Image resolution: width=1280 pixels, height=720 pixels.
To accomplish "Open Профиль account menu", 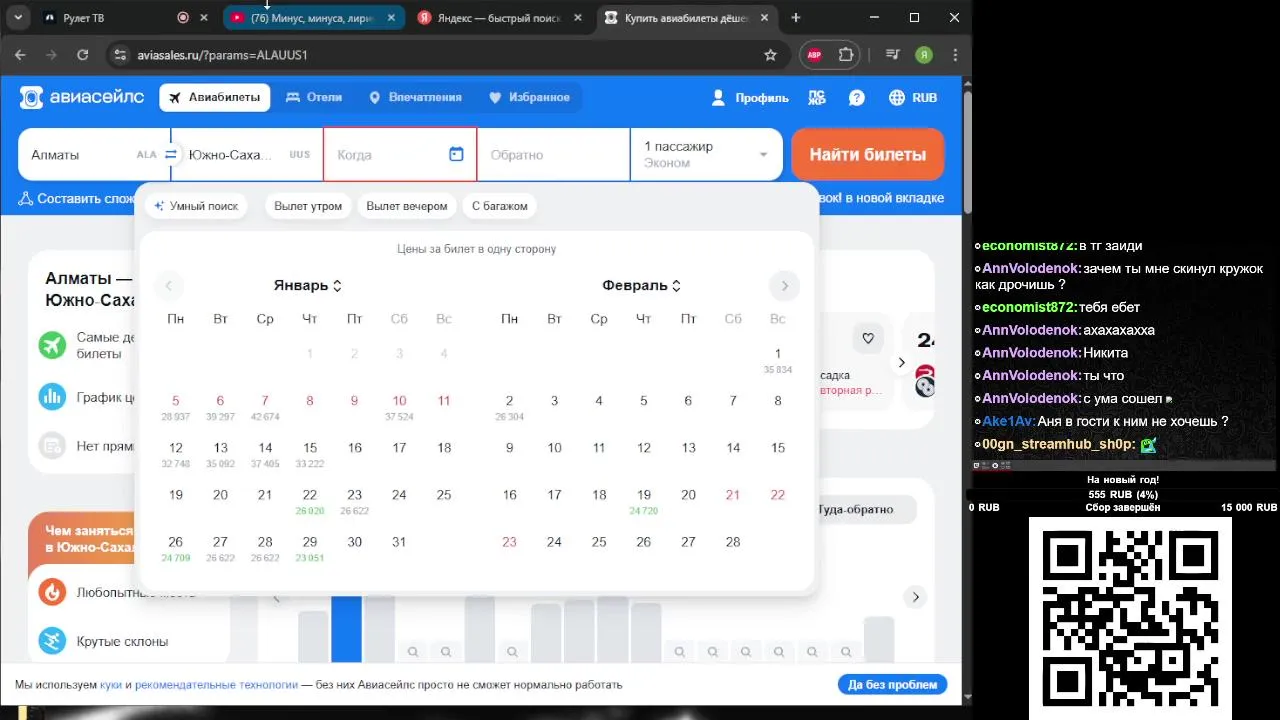I will coord(749,97).
